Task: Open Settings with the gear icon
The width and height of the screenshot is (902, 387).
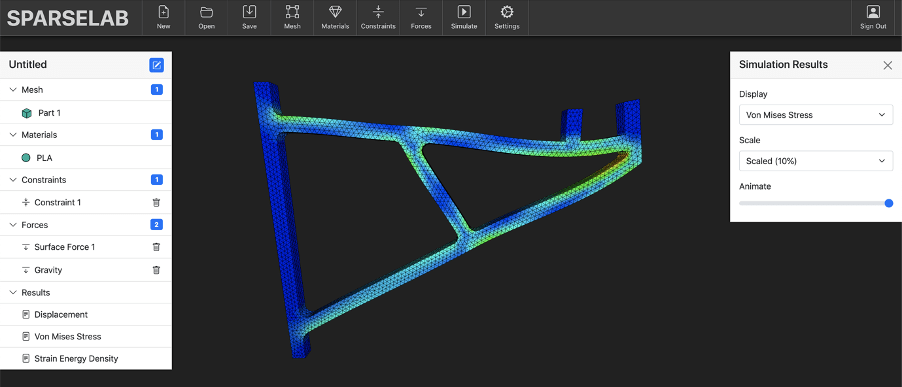Action: click(507, 12)
